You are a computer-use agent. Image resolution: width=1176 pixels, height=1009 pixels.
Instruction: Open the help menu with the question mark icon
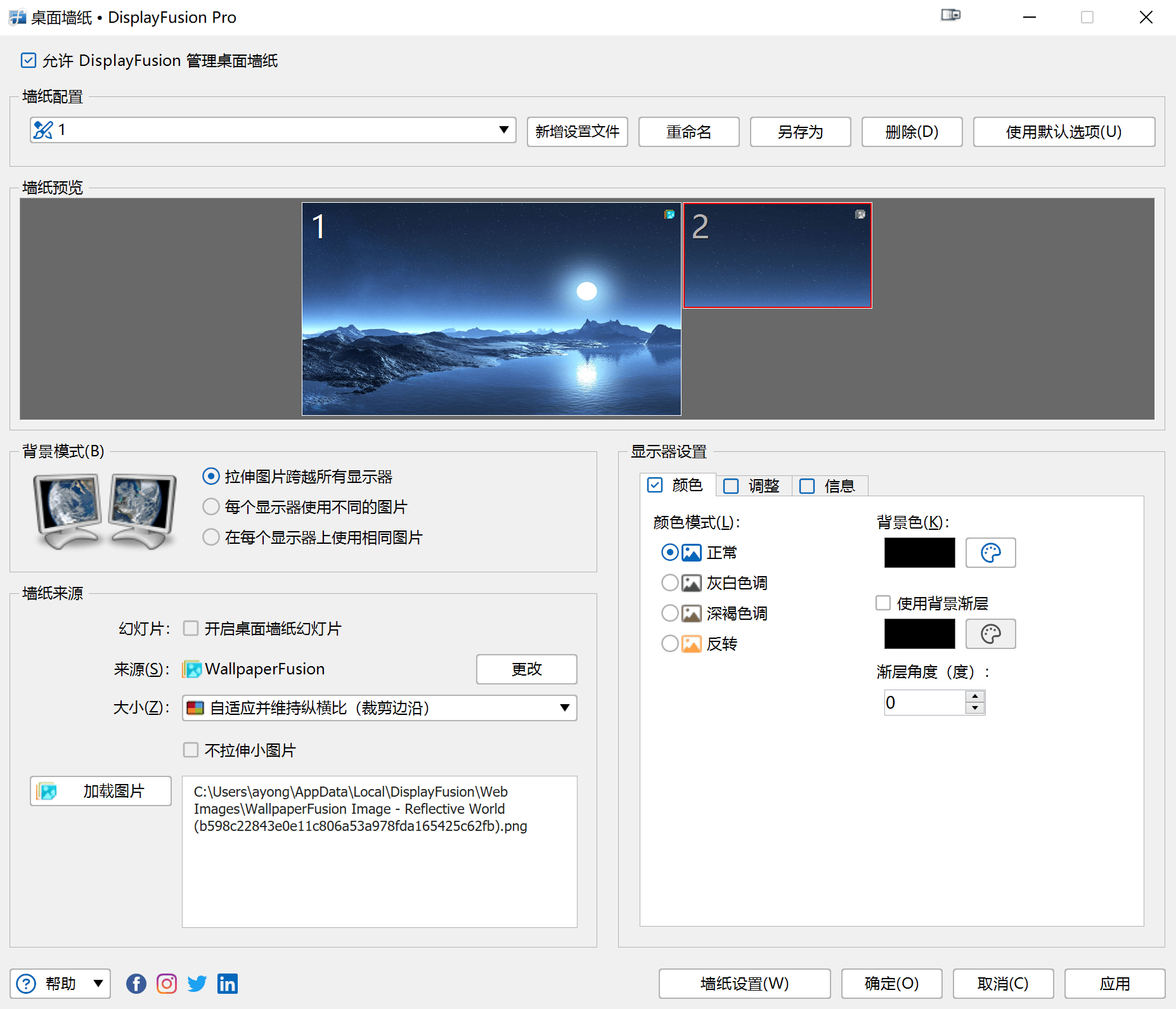click(26, 983)
